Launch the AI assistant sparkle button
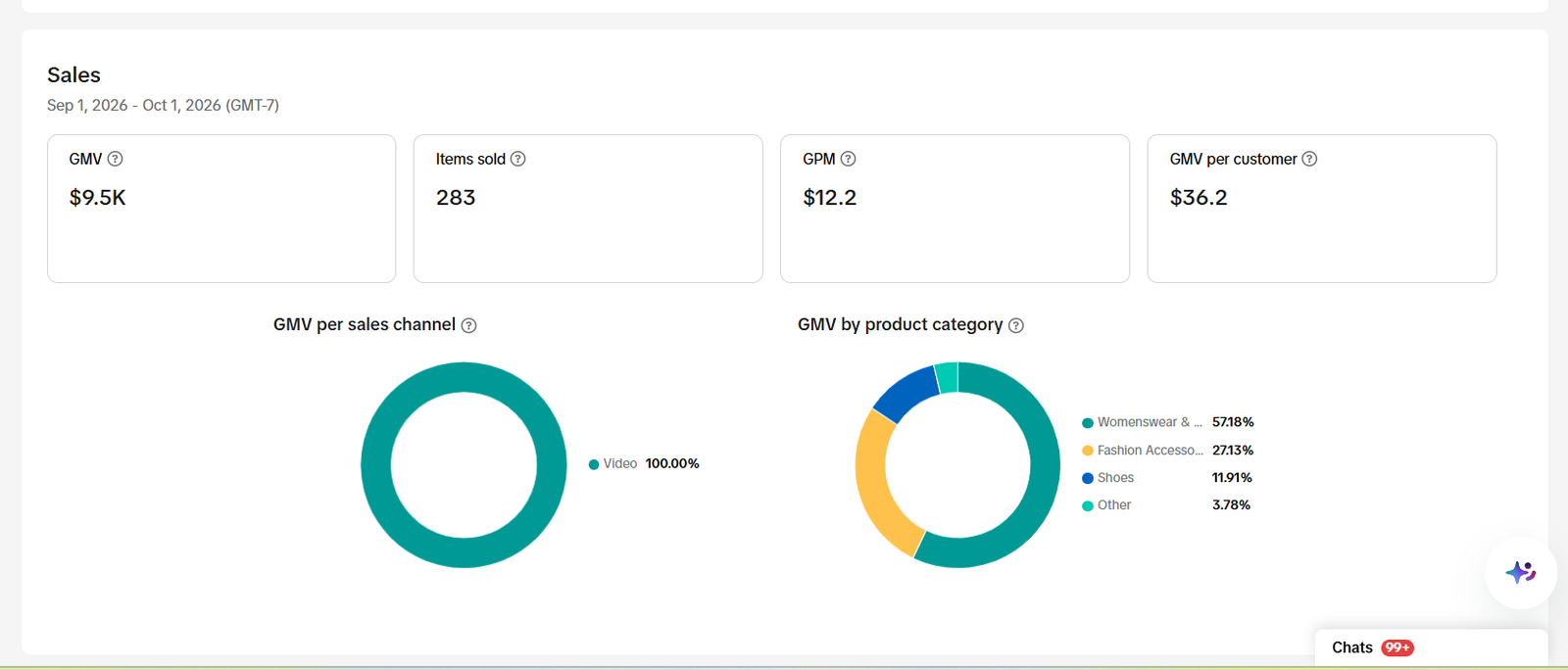This screenshot has width=1568, height=670. (x=1521, y=573)
